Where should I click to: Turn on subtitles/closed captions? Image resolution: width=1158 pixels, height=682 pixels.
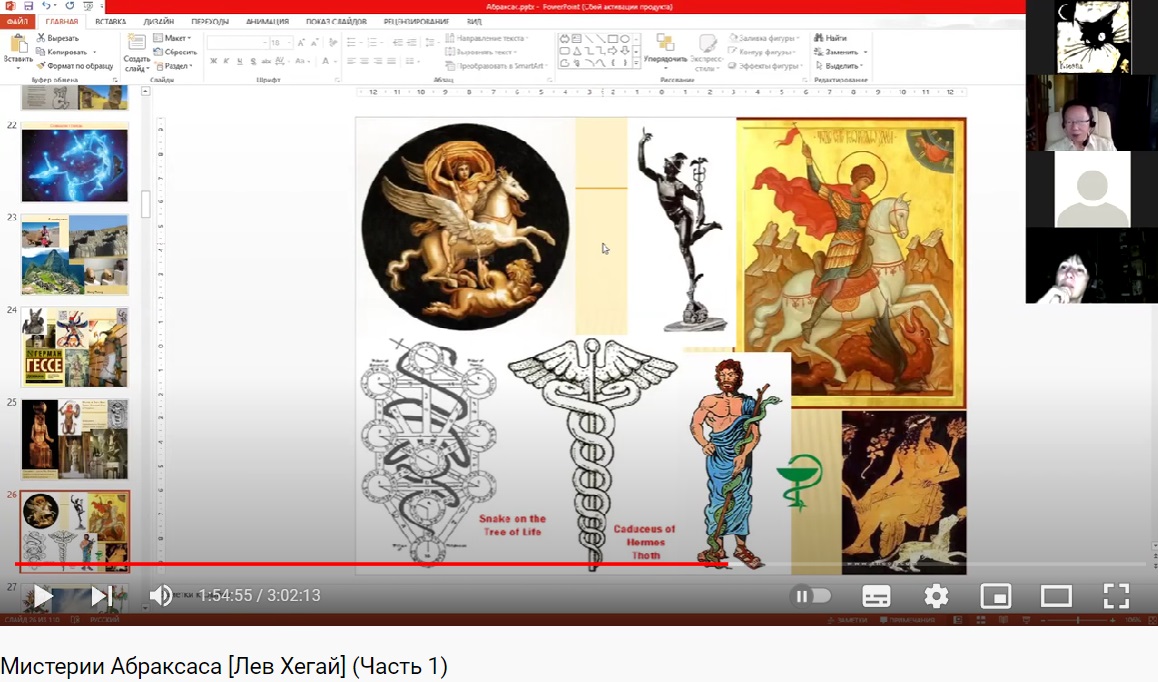(x=876, y=596)
